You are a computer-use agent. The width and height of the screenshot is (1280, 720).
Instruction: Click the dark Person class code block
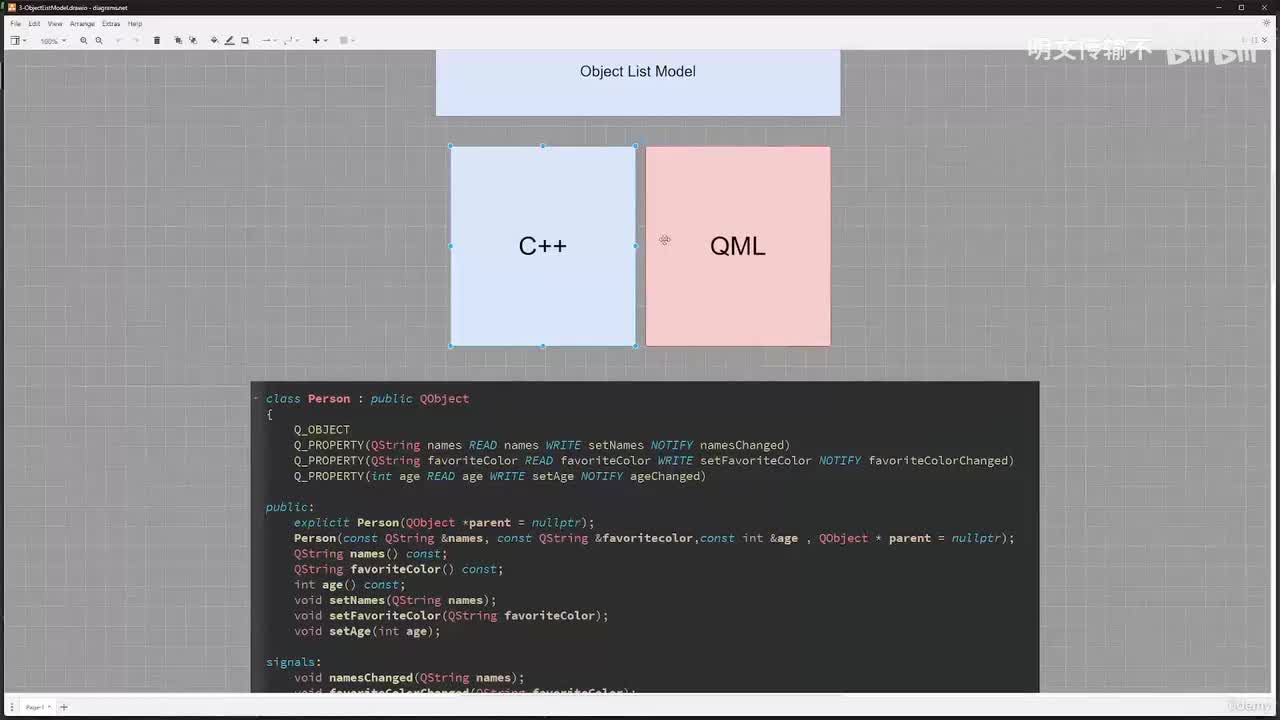[645, 537]
